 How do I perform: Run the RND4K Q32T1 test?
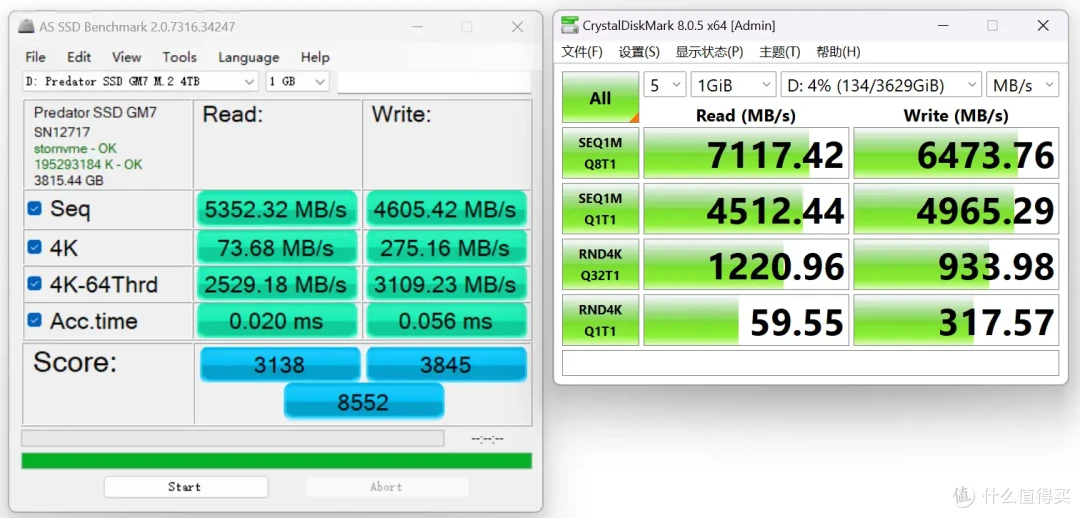[601, 265]
